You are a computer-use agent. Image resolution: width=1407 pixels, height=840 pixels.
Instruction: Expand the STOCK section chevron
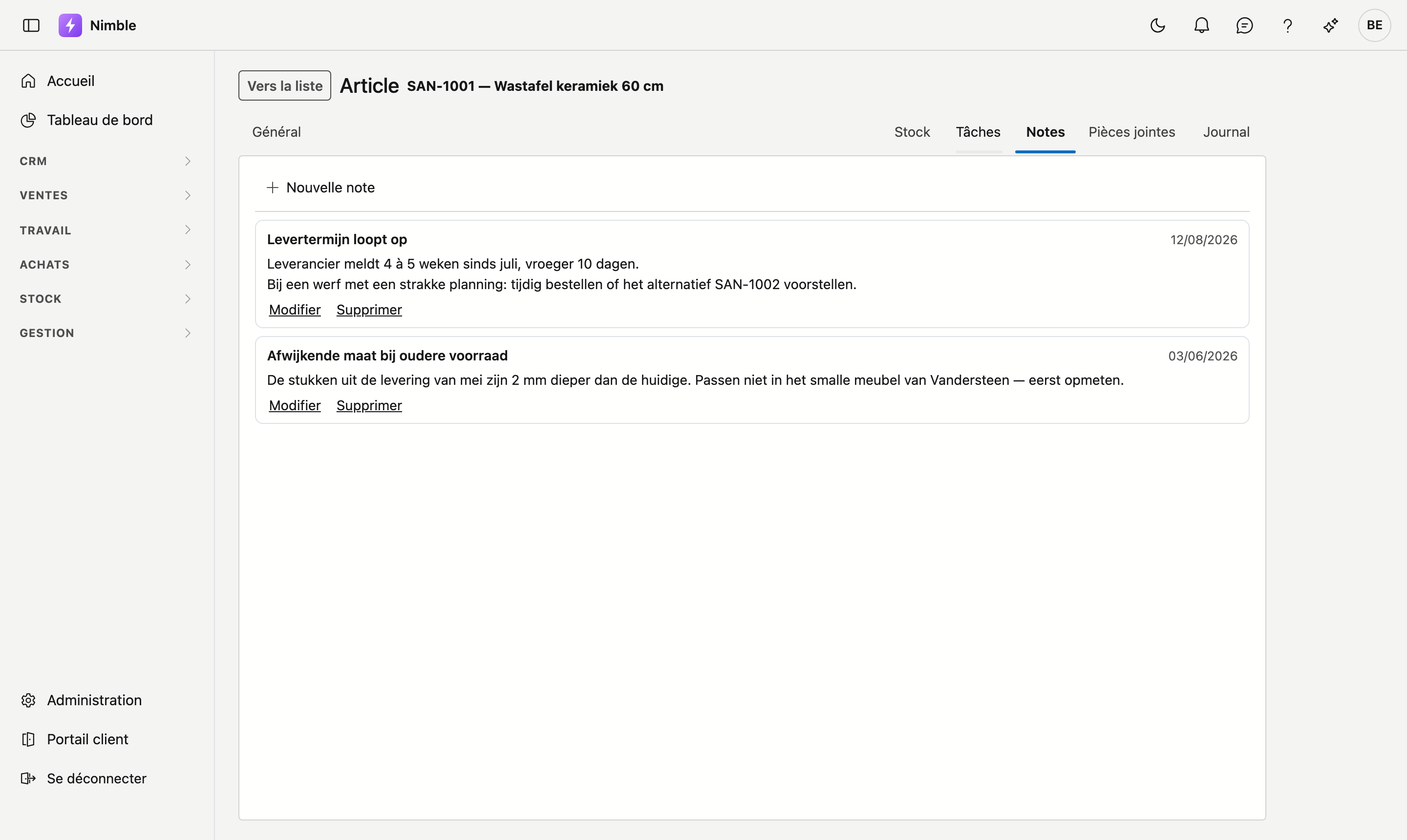click(x=188, y=299)
